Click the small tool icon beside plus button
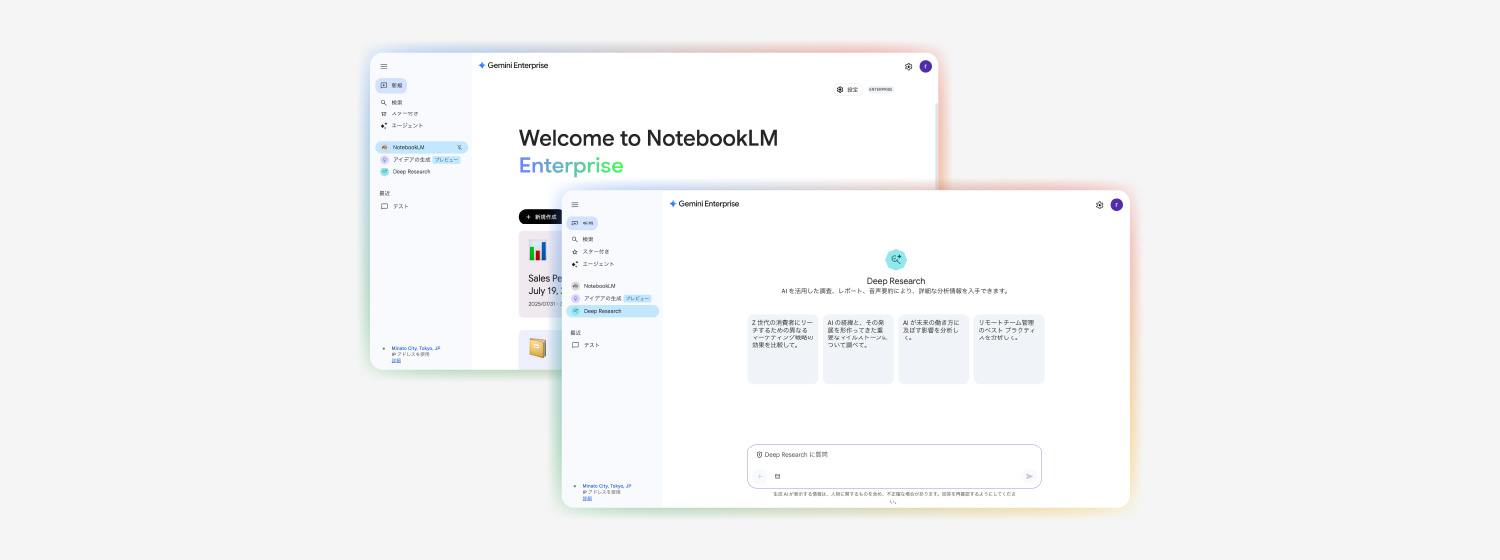This screenshot has width=1500, height=560. click(x=777, y=476)
